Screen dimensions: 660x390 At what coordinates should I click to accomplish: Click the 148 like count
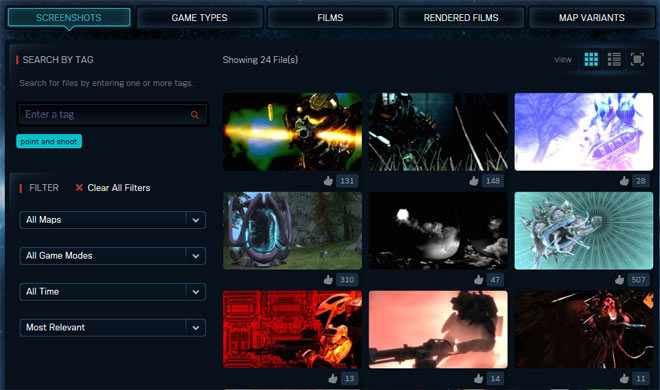tap(492, 181)
